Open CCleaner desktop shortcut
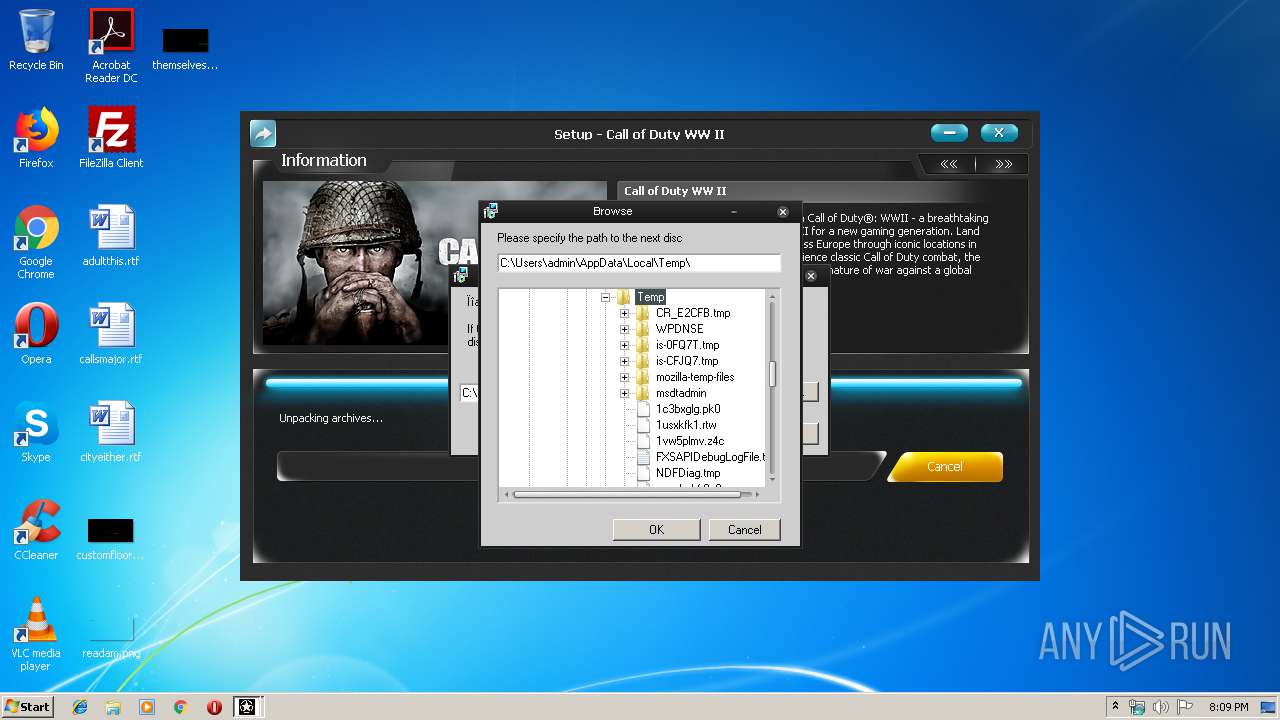The width and height of the screenshot is (1280, 720). (x=36, y=530)
